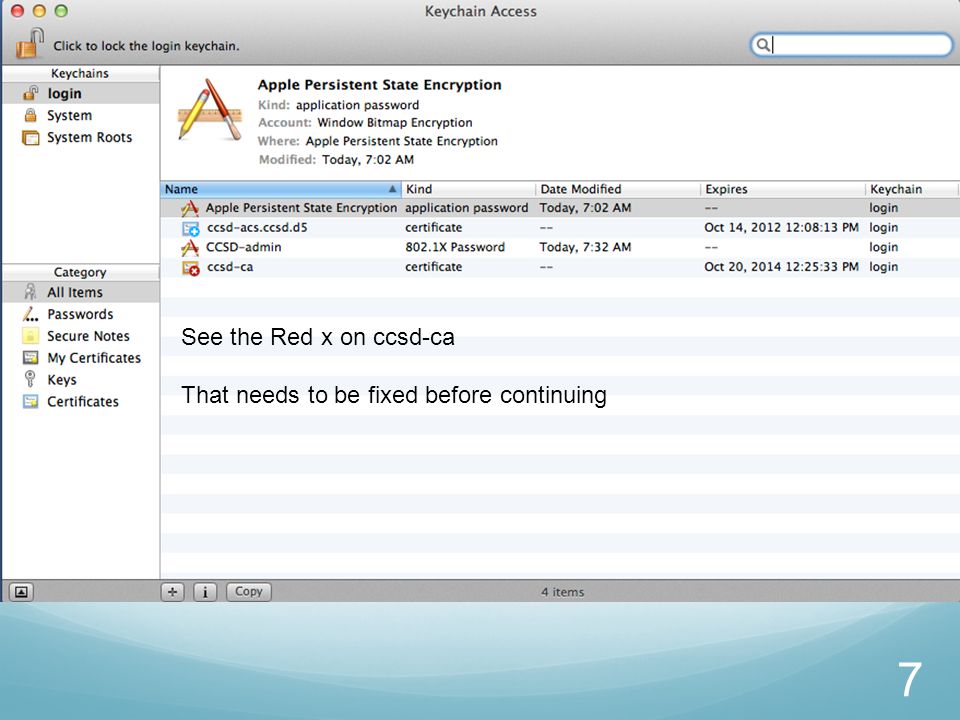Select the Apple Persistent State Encryption row
960x720 pixels.
(x=560, y=208)
